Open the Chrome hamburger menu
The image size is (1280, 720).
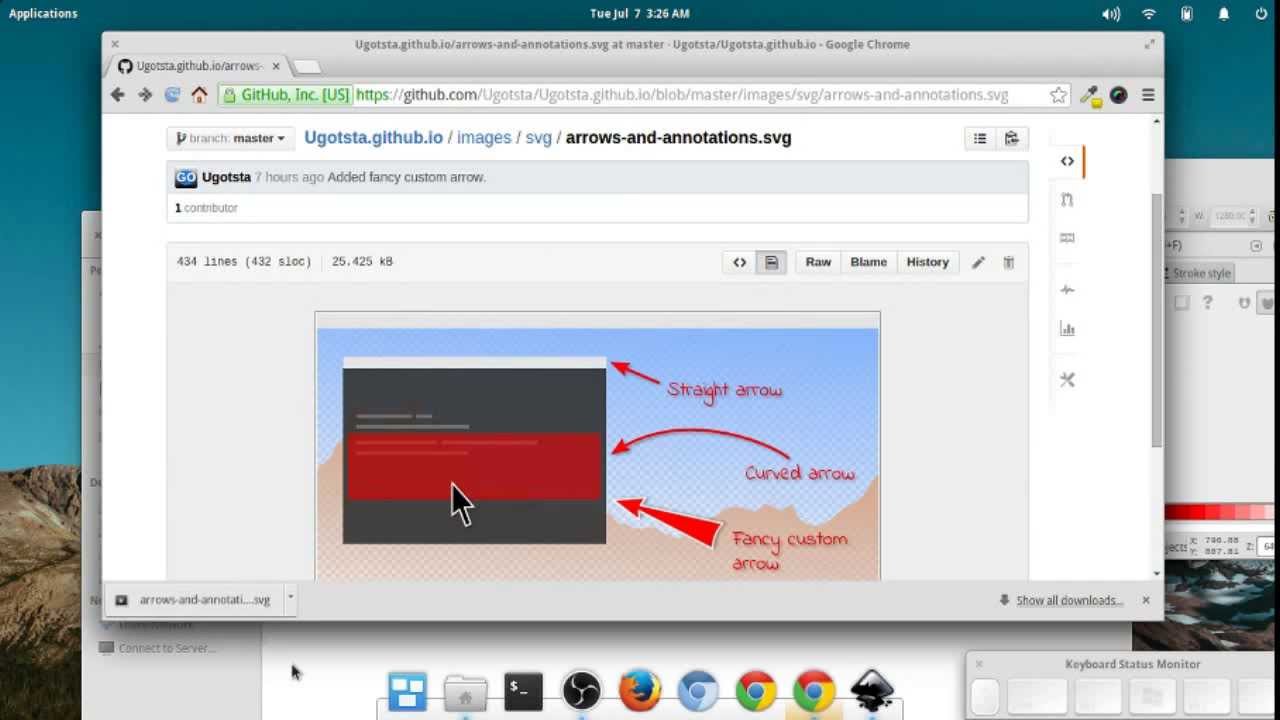1148,95
